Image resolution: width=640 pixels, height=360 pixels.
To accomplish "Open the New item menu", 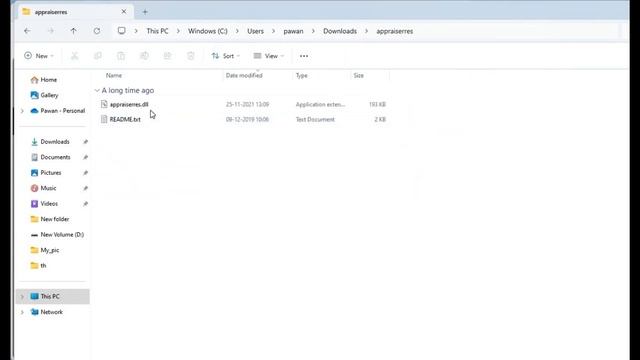I will click(x=39, y=56).
